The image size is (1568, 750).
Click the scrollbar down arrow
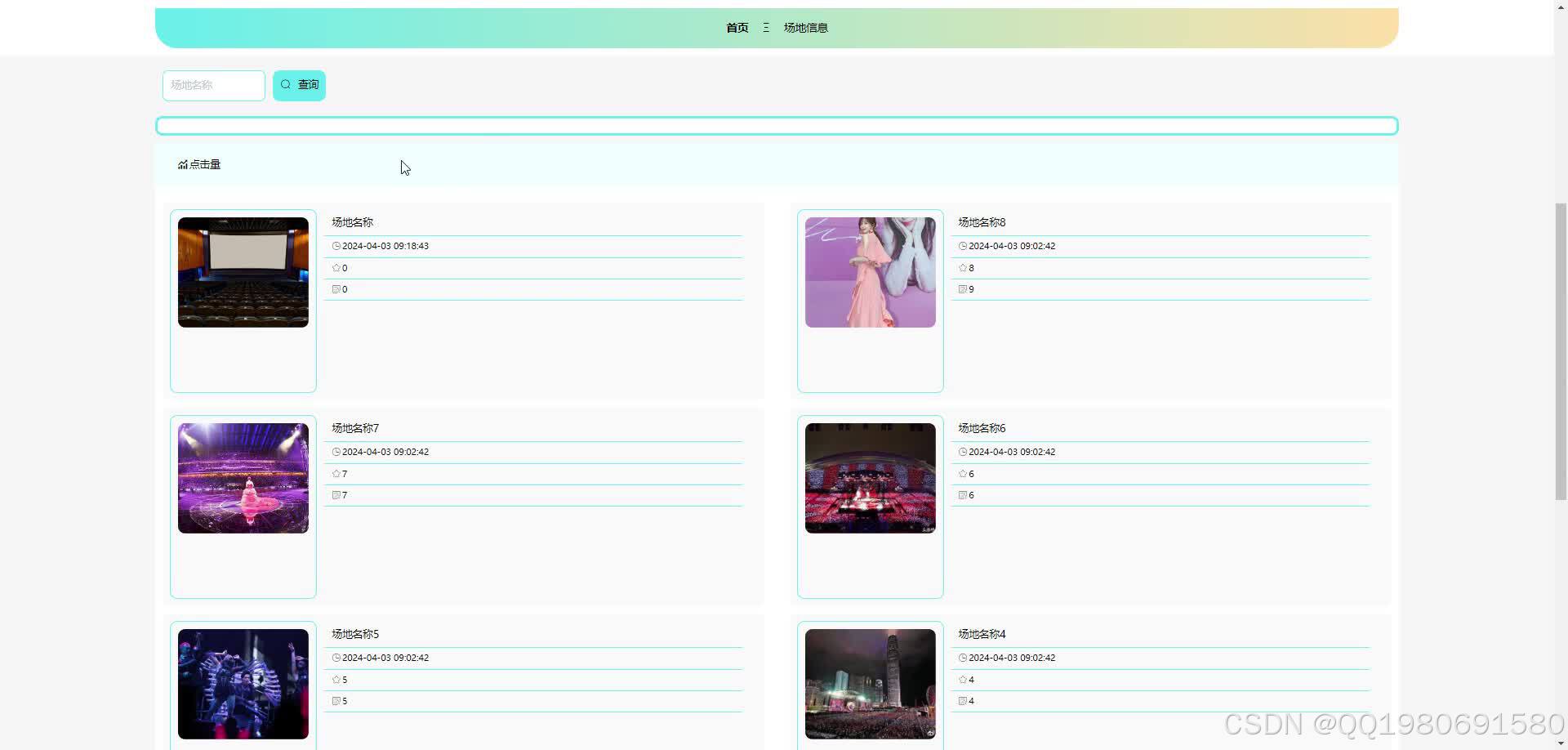coord(1561,743)
